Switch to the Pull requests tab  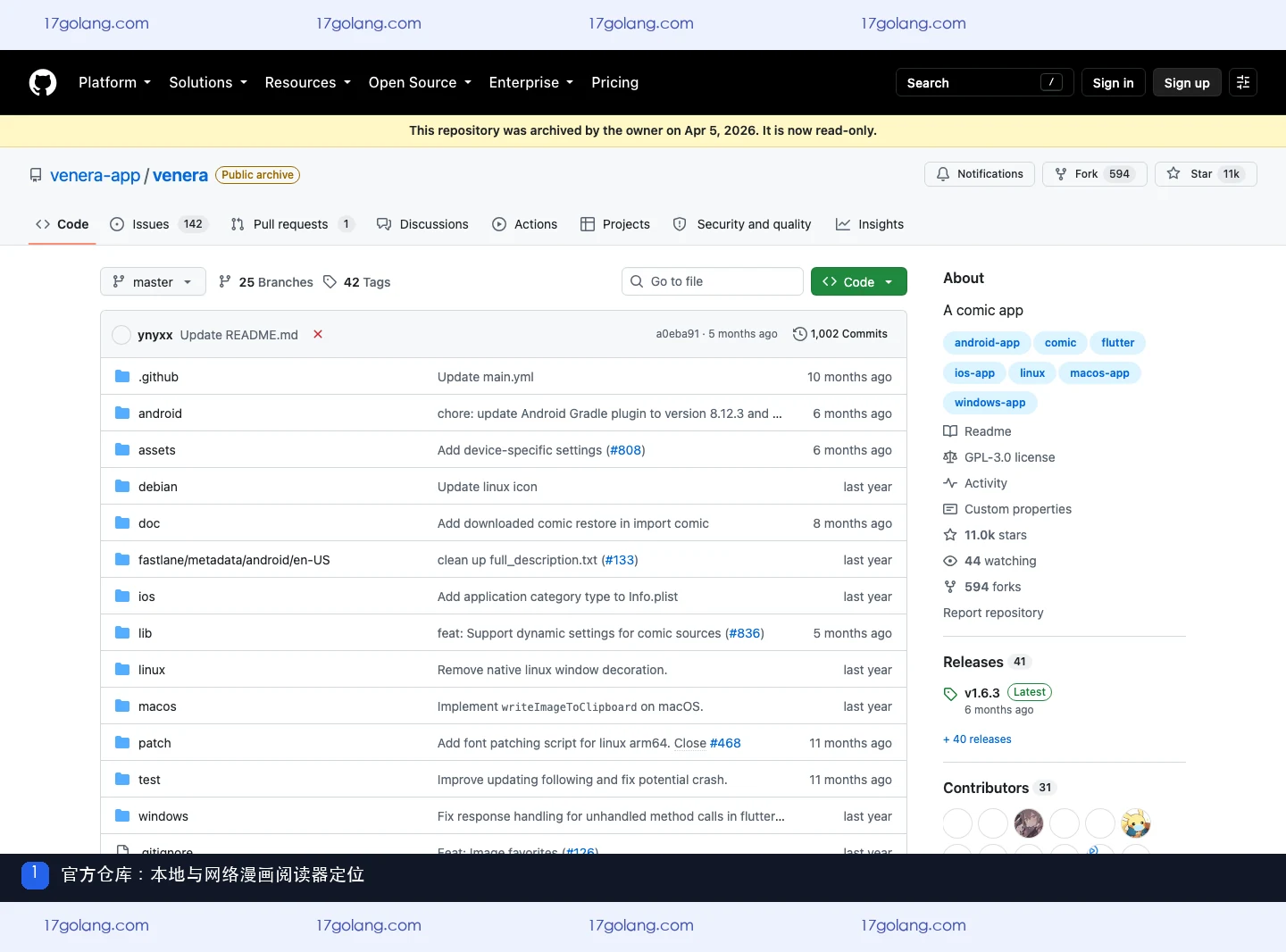[293, 224]
